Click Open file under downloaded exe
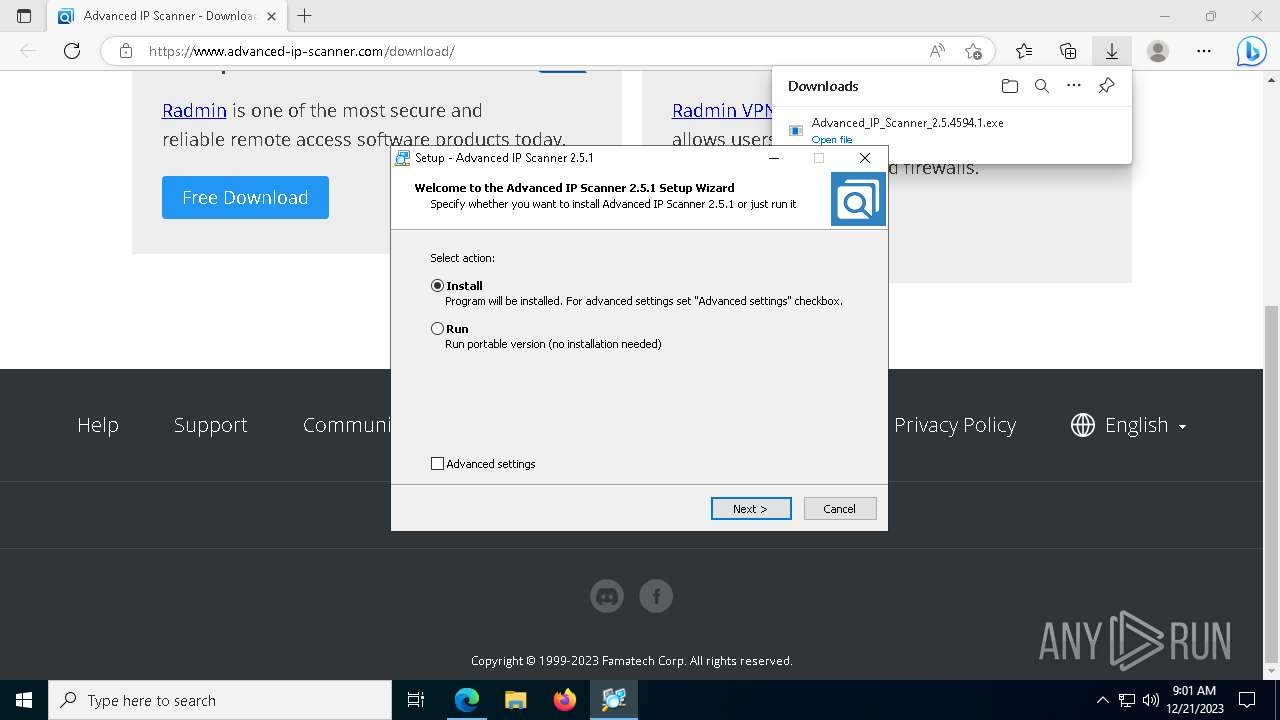1280x720 pixels. point(832,140)
